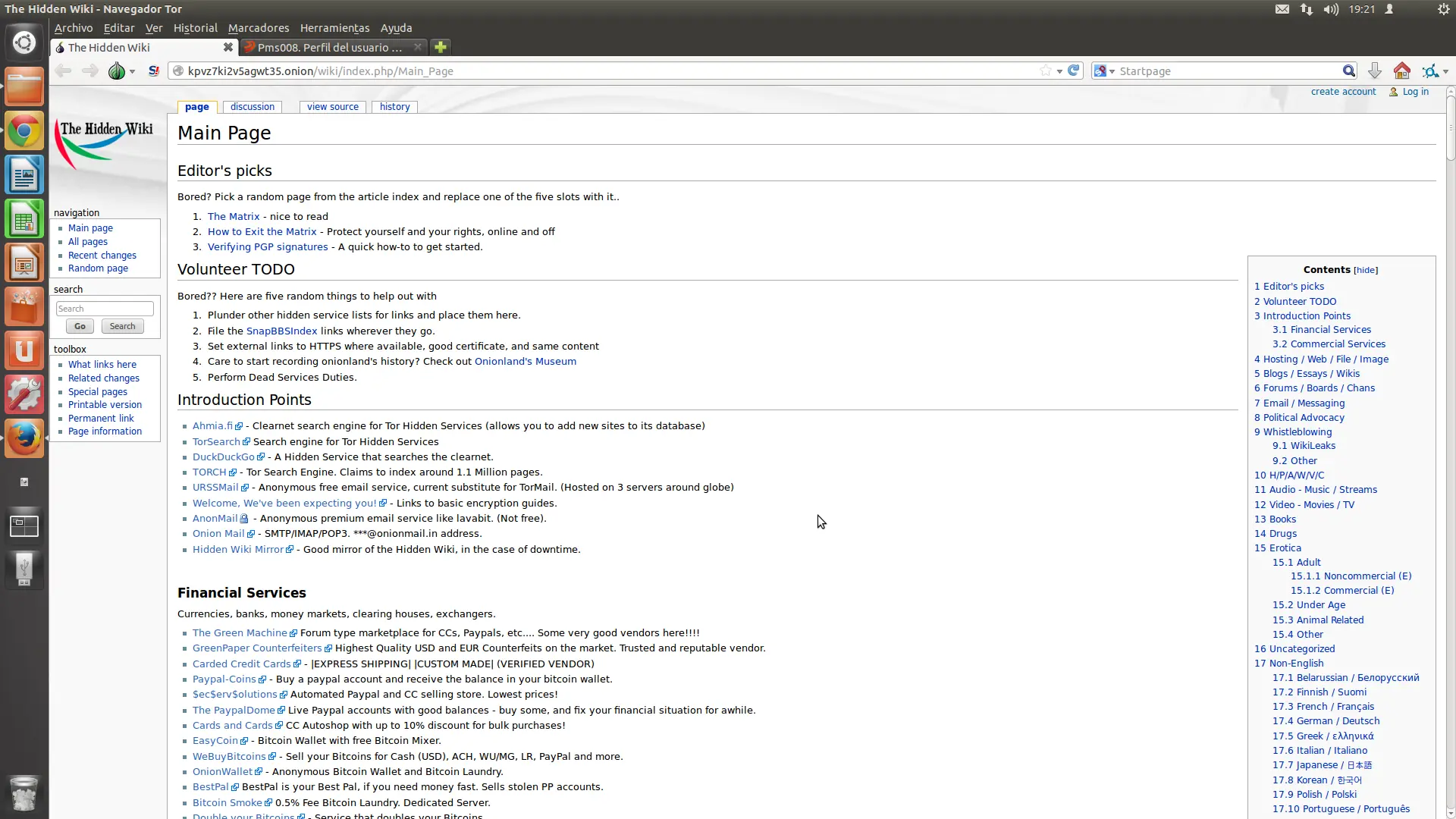The width and height of the screenshot is (1456, 819).
Task: Click the Search button in the wiki sidebar
Action: click(x=122, y=326)
